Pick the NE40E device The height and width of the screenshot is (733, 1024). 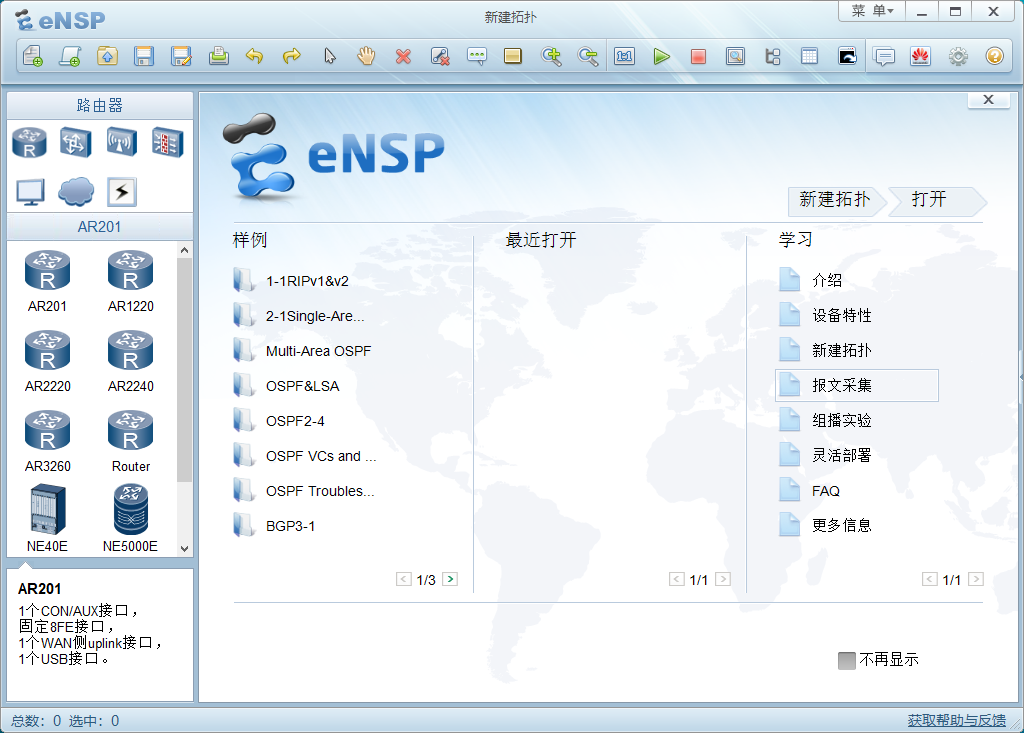pos(47,519)
